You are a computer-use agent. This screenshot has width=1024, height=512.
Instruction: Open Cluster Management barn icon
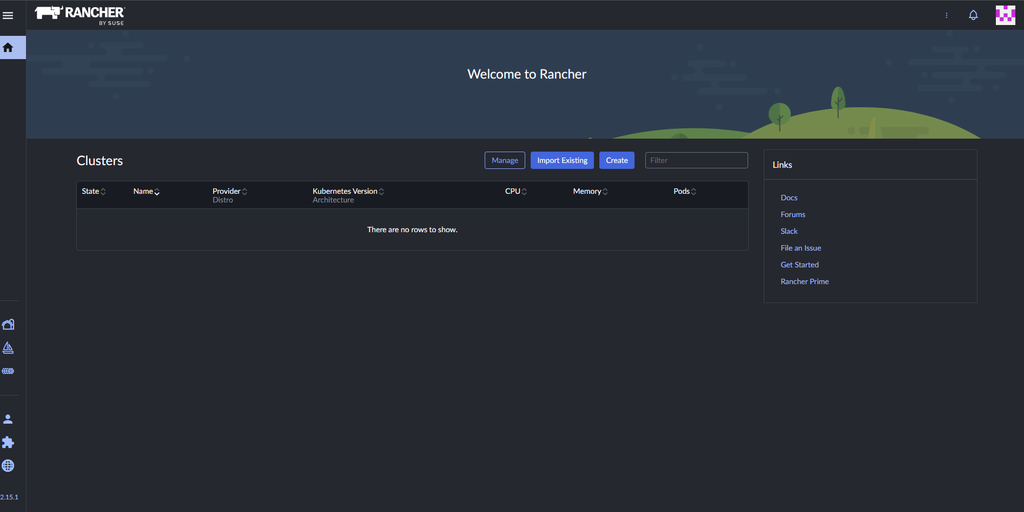8,325
